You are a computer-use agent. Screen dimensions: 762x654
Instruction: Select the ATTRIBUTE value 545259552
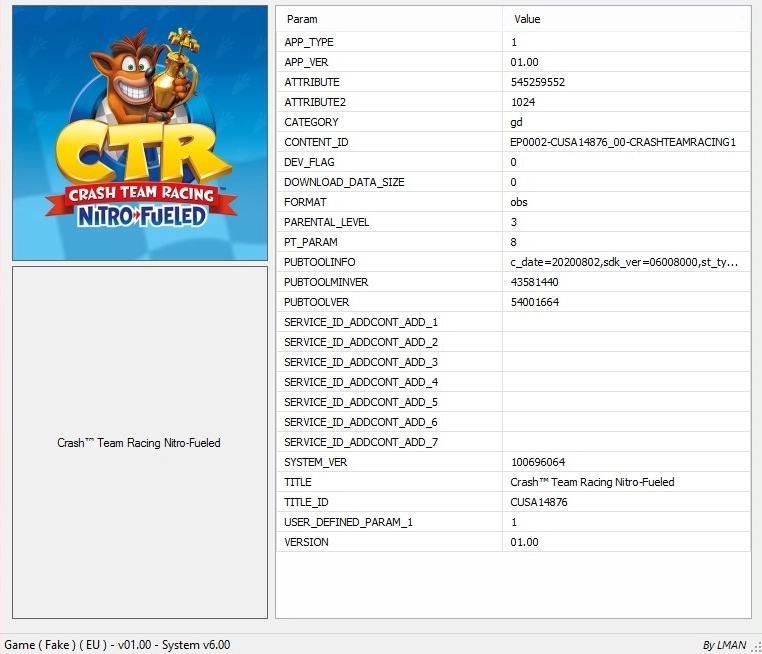537,82
